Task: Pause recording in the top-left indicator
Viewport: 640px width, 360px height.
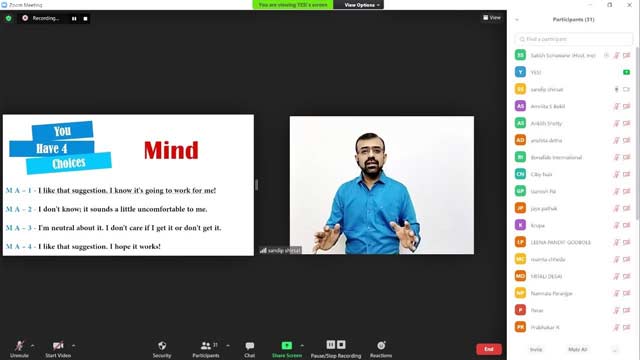Action: [x=74, y=18]
